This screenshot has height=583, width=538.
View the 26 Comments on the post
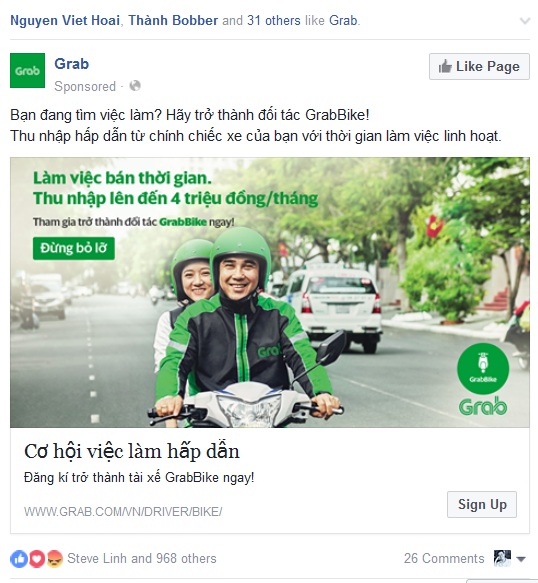444,558
